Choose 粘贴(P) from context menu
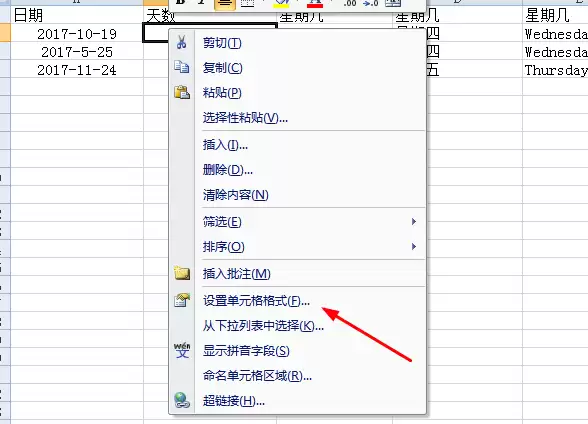Screen dimensions: 588x424 click(222, 93)
